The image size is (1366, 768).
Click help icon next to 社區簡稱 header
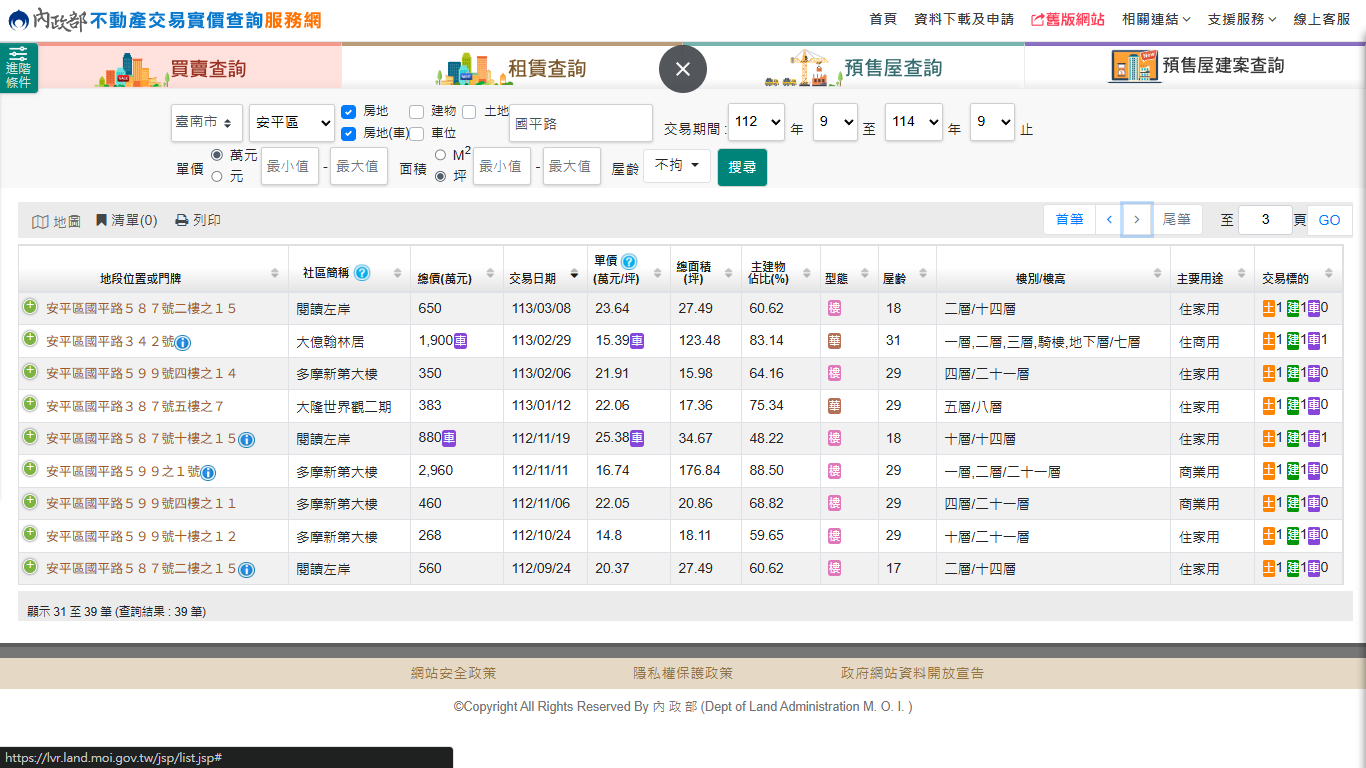tap(362, 272)
